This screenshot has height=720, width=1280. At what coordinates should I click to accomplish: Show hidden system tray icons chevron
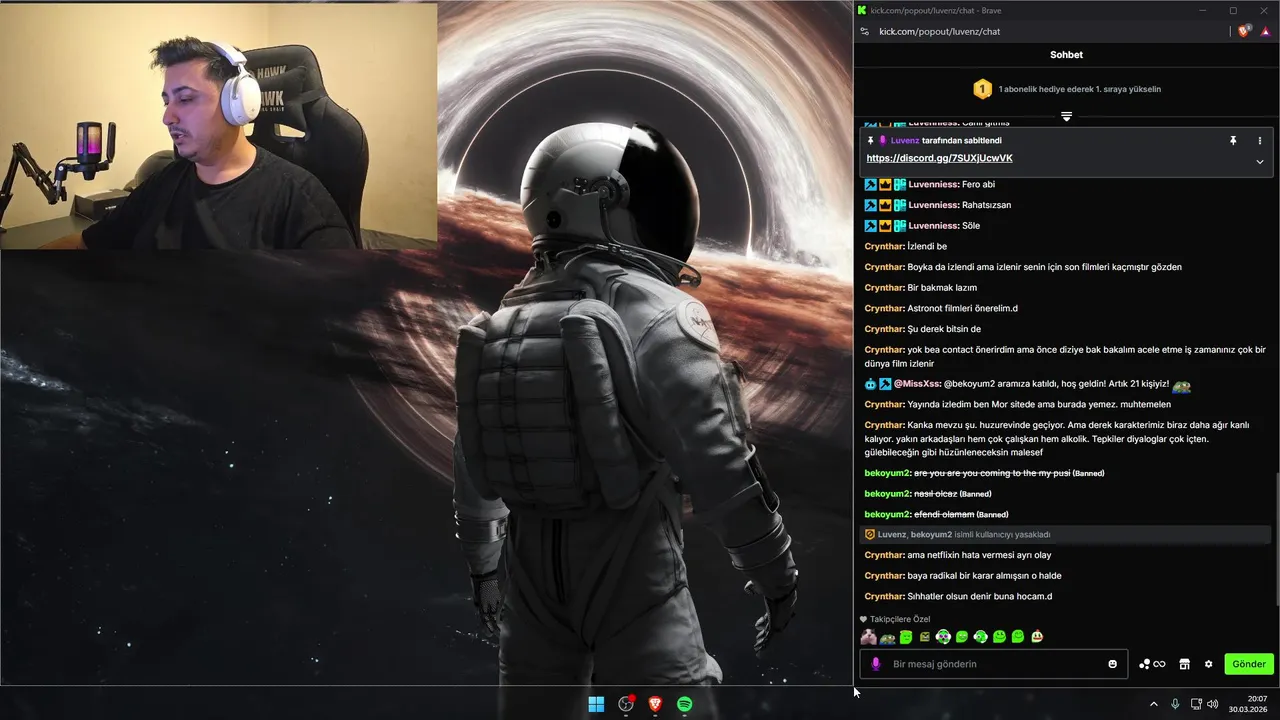(1153, 704)
